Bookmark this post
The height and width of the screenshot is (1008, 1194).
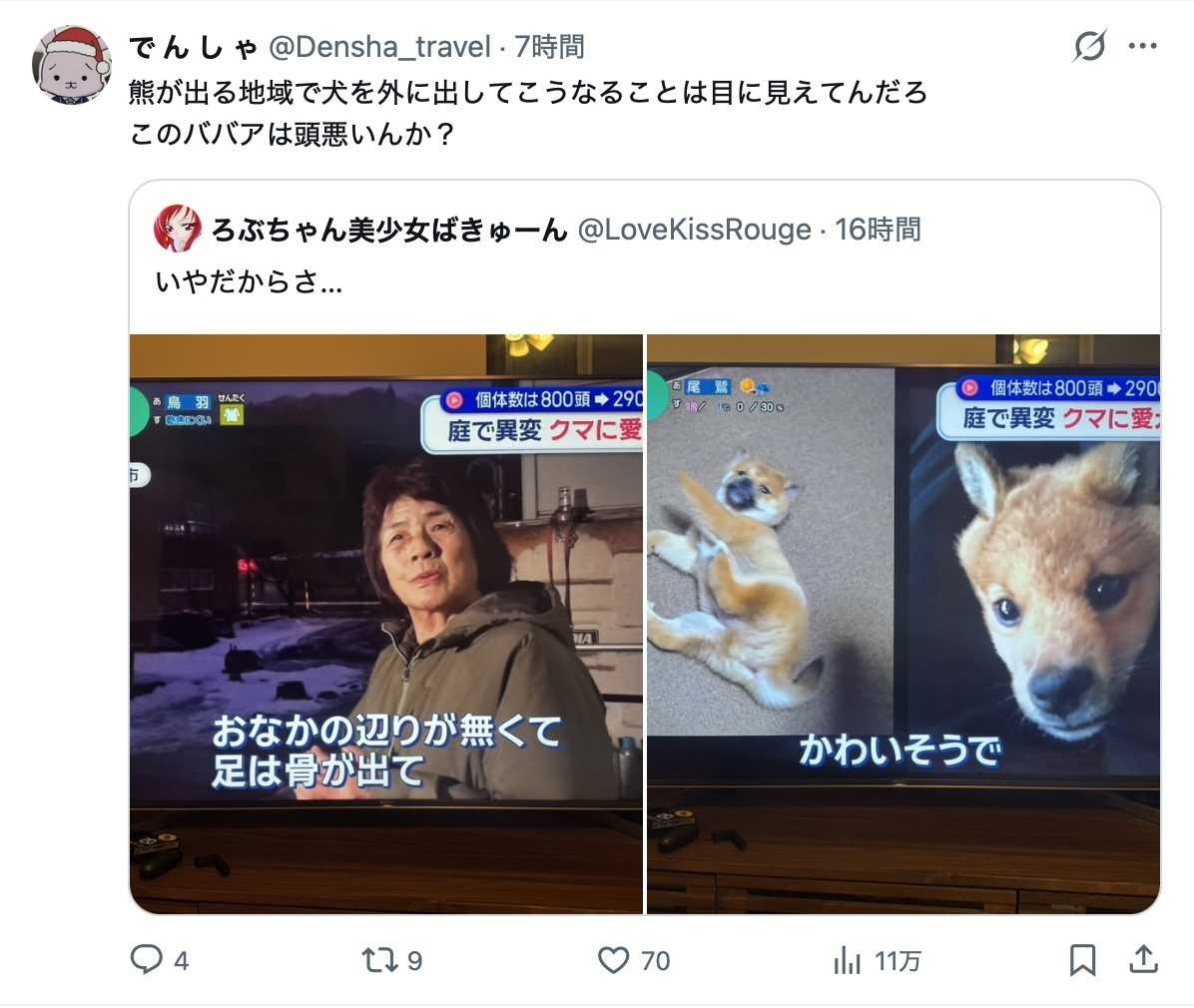coord(1082,960)
